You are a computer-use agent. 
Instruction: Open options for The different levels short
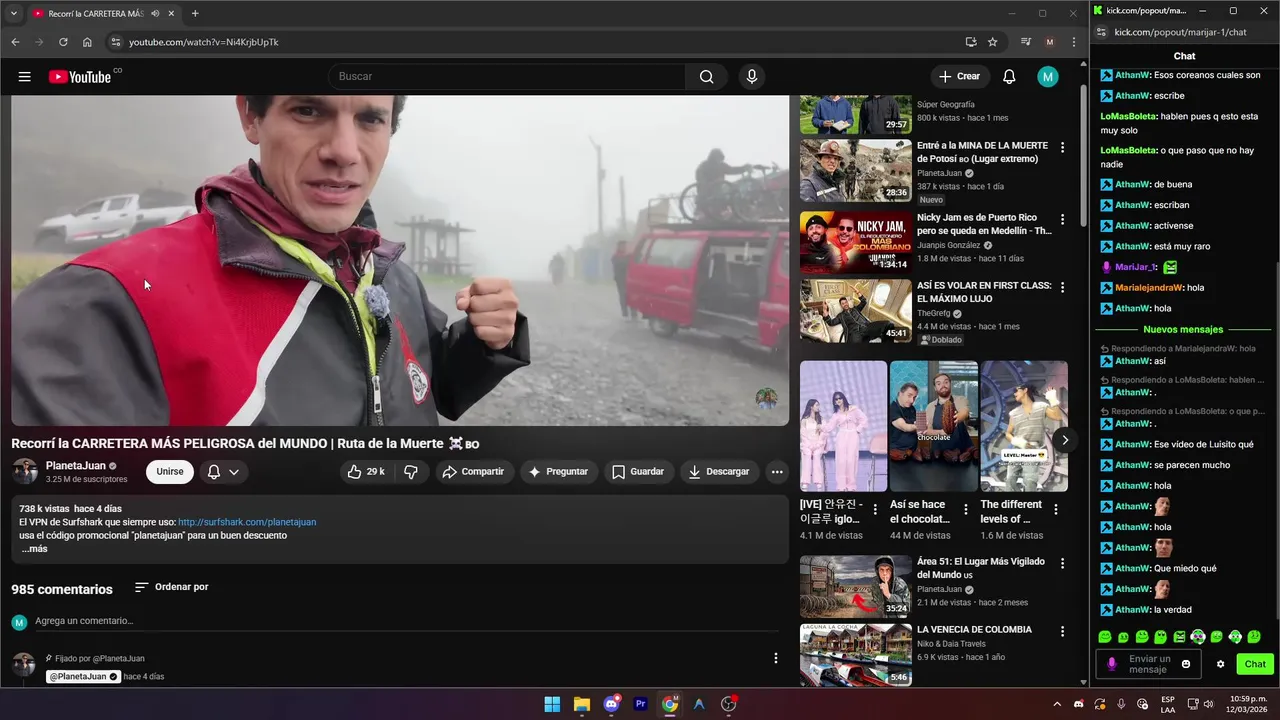point(1056,509)
